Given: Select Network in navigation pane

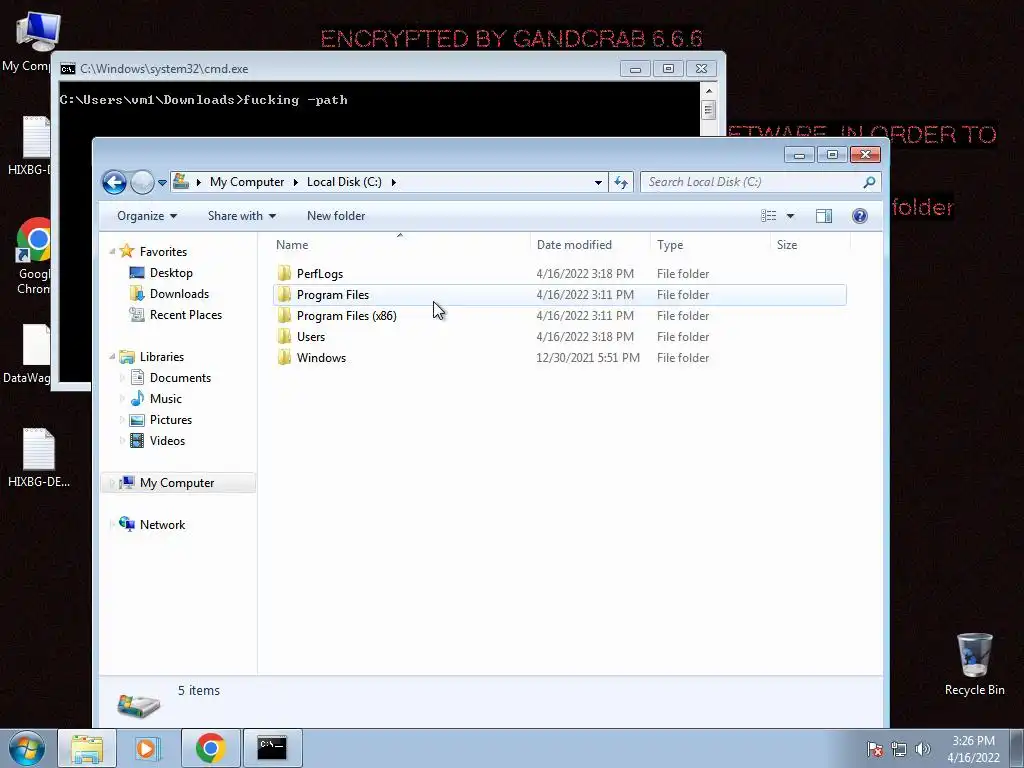Looking at the screenshot, I should (x=162, y=525).
